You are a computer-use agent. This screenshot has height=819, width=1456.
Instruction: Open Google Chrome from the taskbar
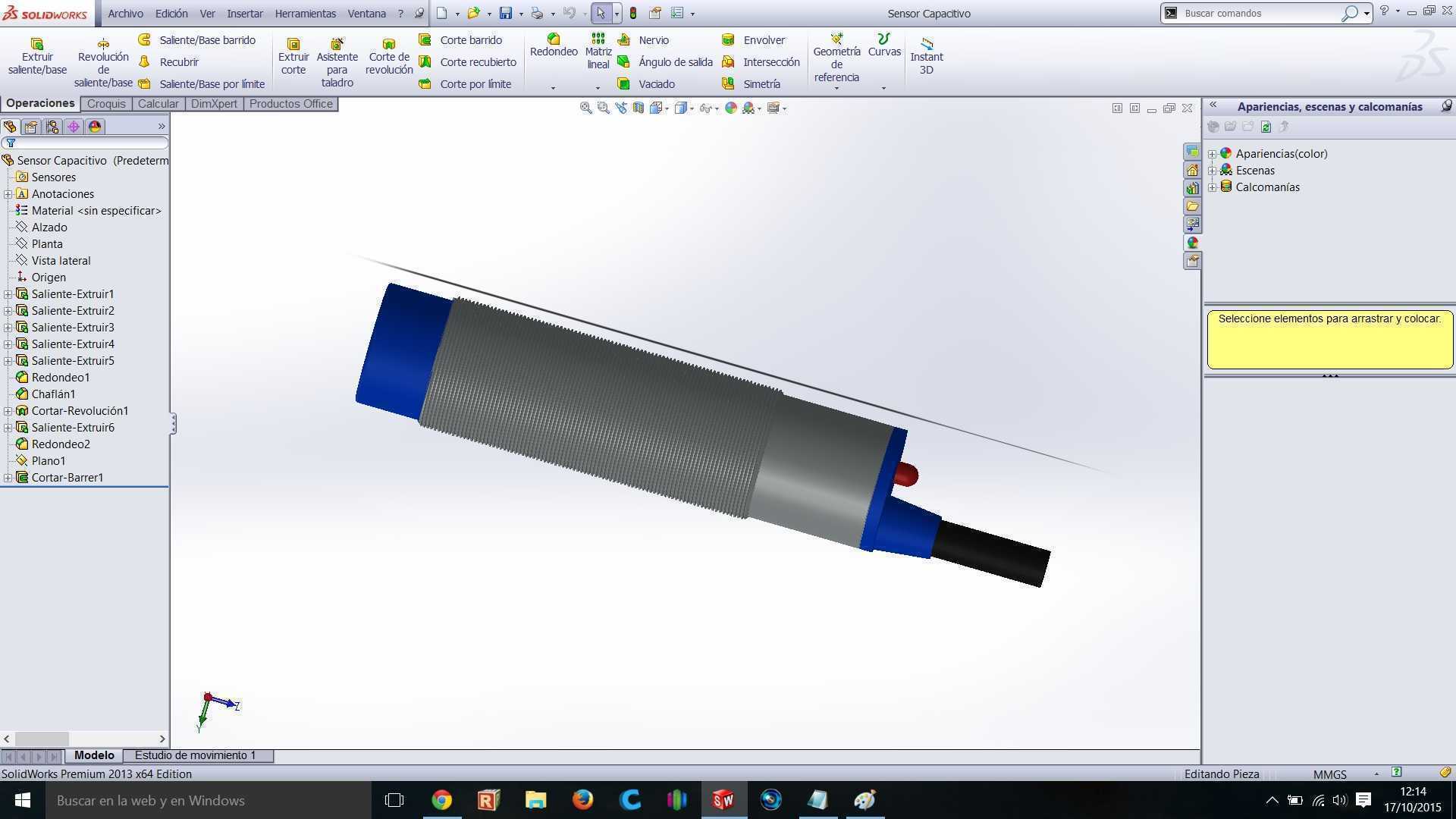[441, 800]
